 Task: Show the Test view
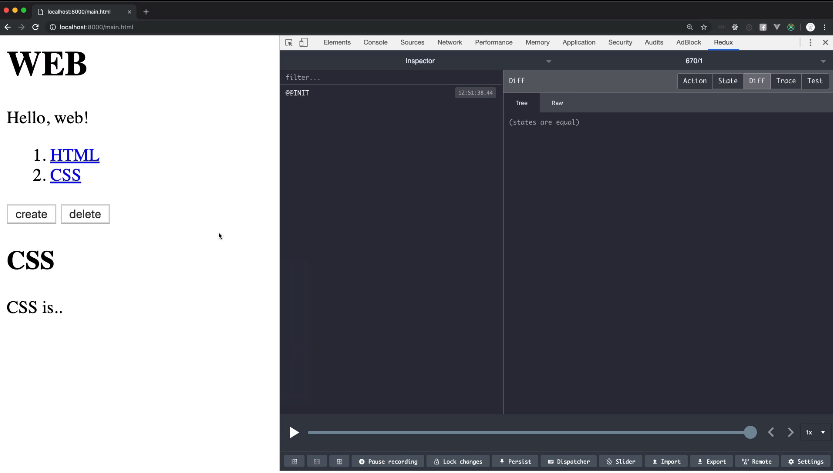pos(815,81)
